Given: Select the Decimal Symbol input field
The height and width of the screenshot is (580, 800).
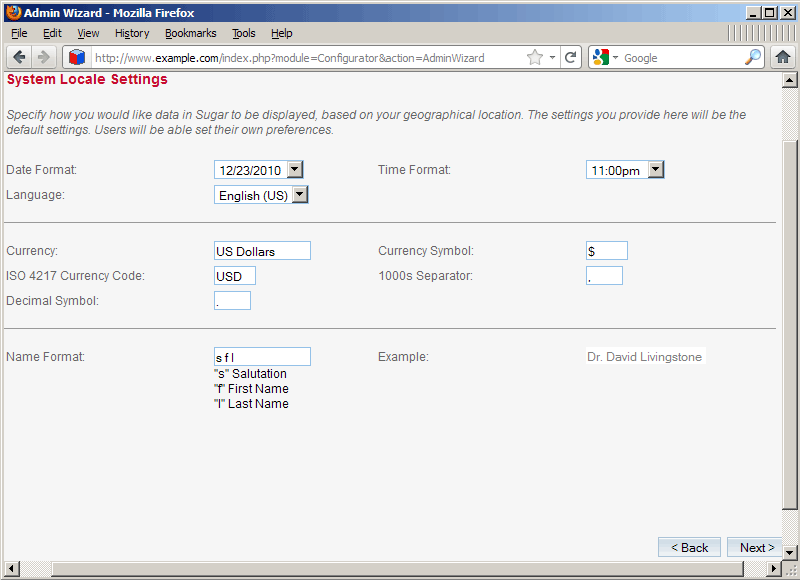Looking at the screenshot, I should click(232, 300).
